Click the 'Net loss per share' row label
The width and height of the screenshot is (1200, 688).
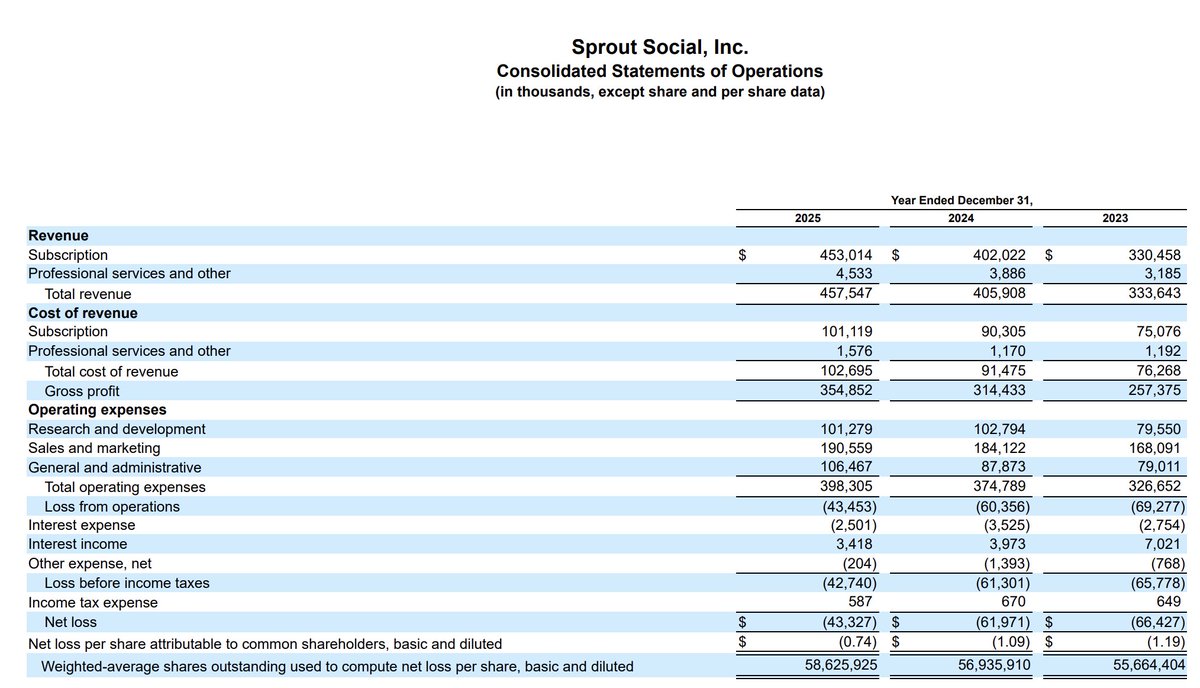click(265, 643)
